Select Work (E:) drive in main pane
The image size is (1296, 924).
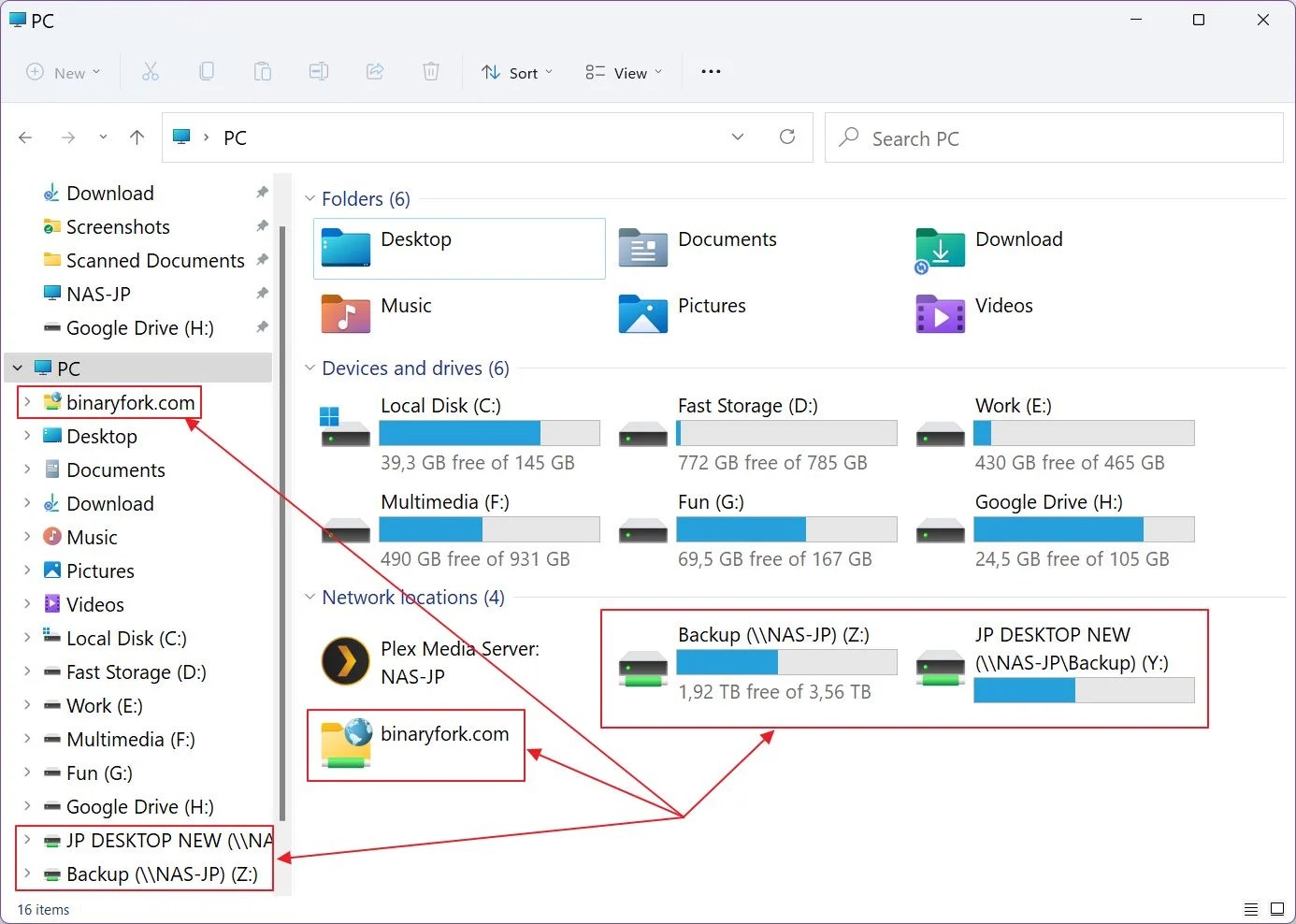[x=1055, y=434]
